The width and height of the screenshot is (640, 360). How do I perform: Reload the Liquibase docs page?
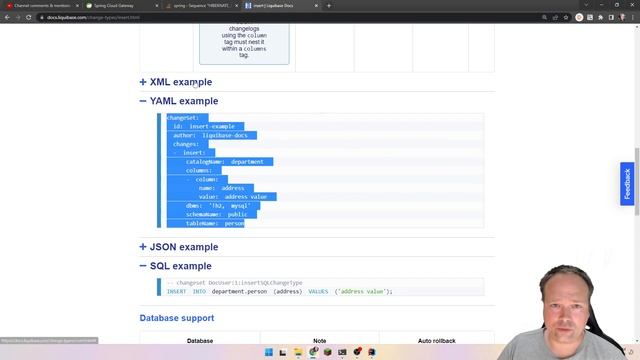coord(29,18)
